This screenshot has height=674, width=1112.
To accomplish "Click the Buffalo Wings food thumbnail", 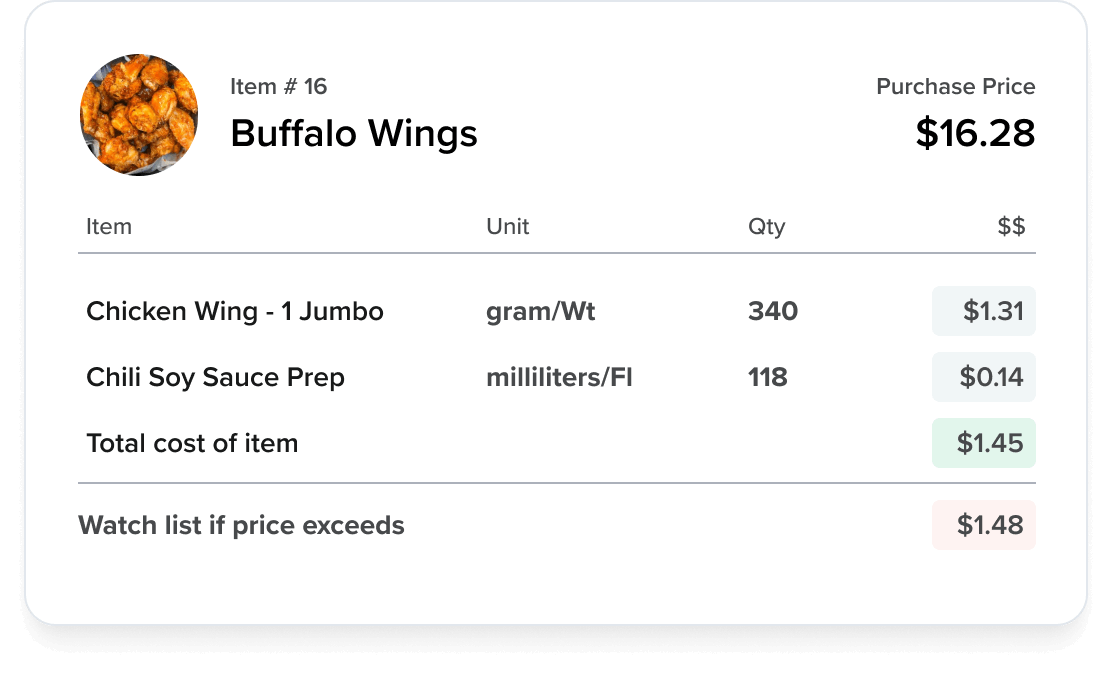I will (x=139, y=115).
